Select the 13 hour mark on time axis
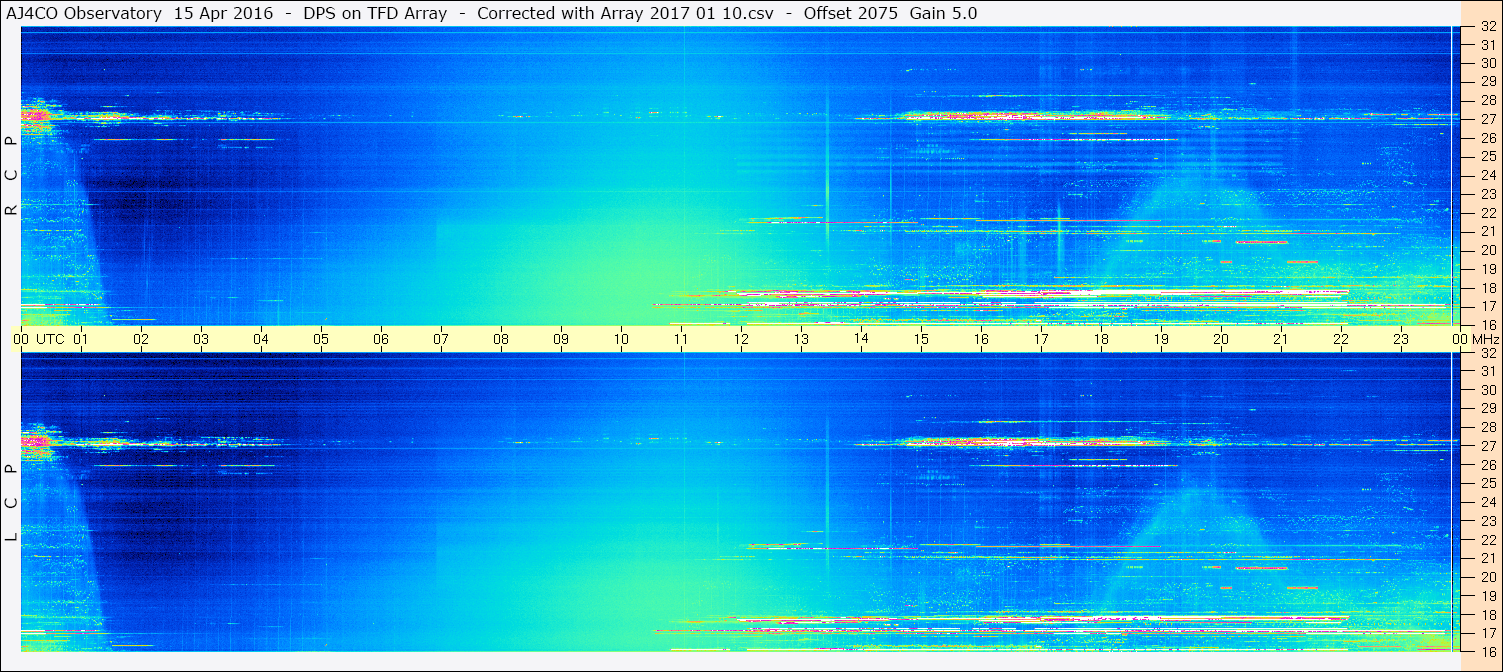 (x=801, y=339)
